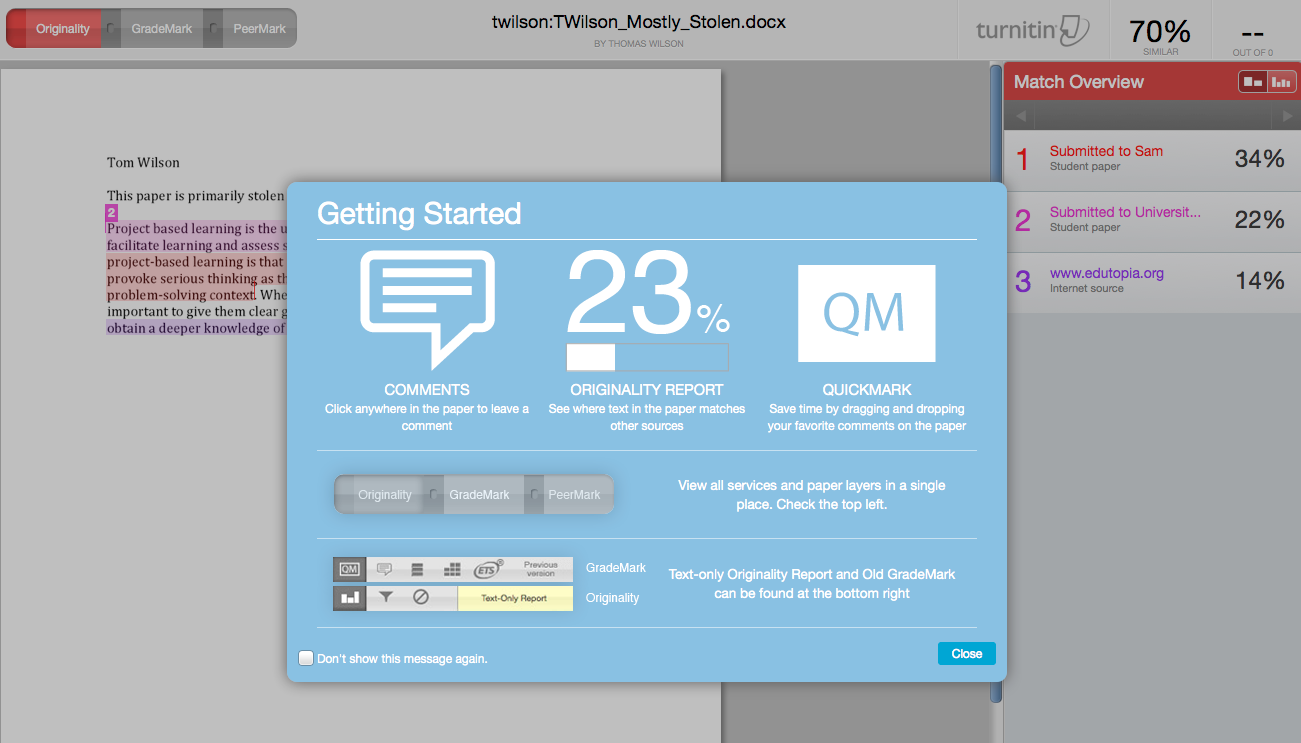This screenshot has width=1301, height=743.
Task: Click the QM QuickMark square icon
Action: (x=866, y=313)
